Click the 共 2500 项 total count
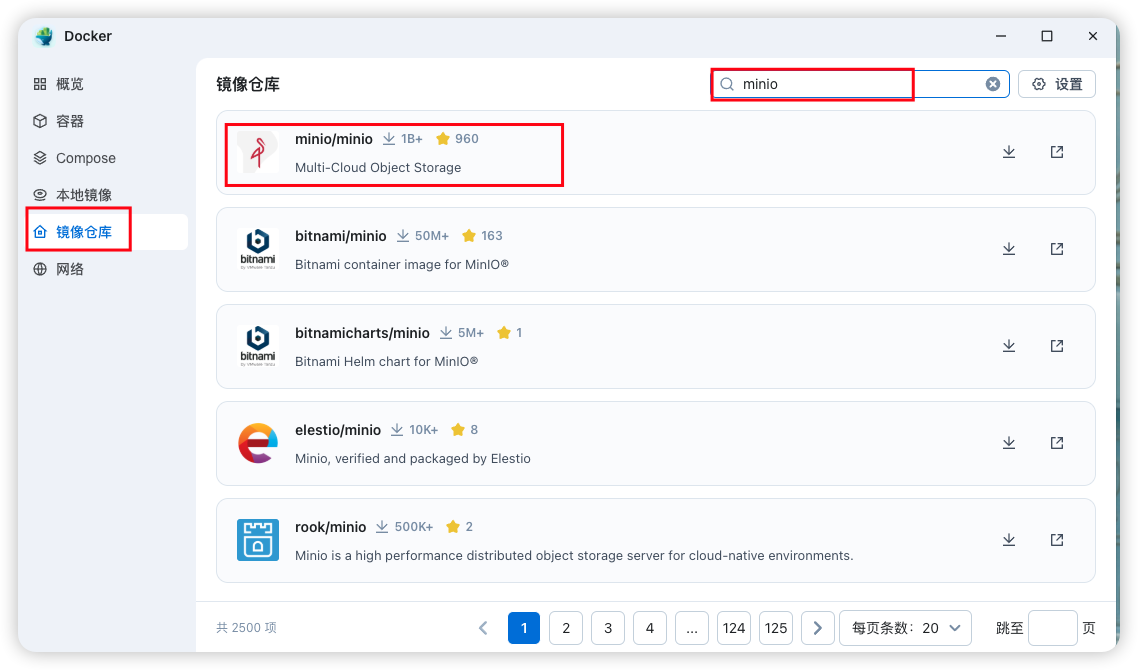 [x=246, y=628]
